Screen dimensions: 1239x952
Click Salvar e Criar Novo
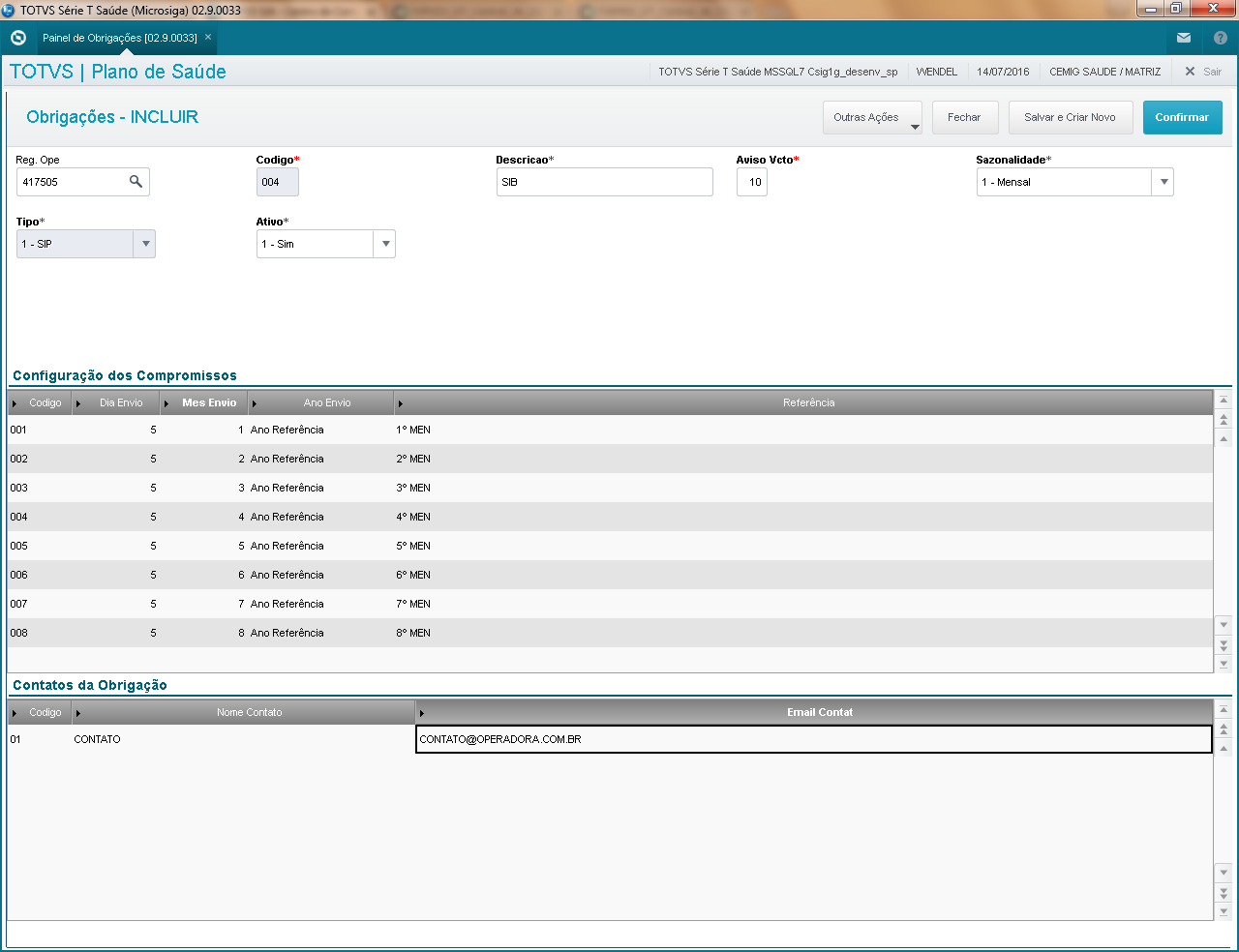coord(1071,117)
